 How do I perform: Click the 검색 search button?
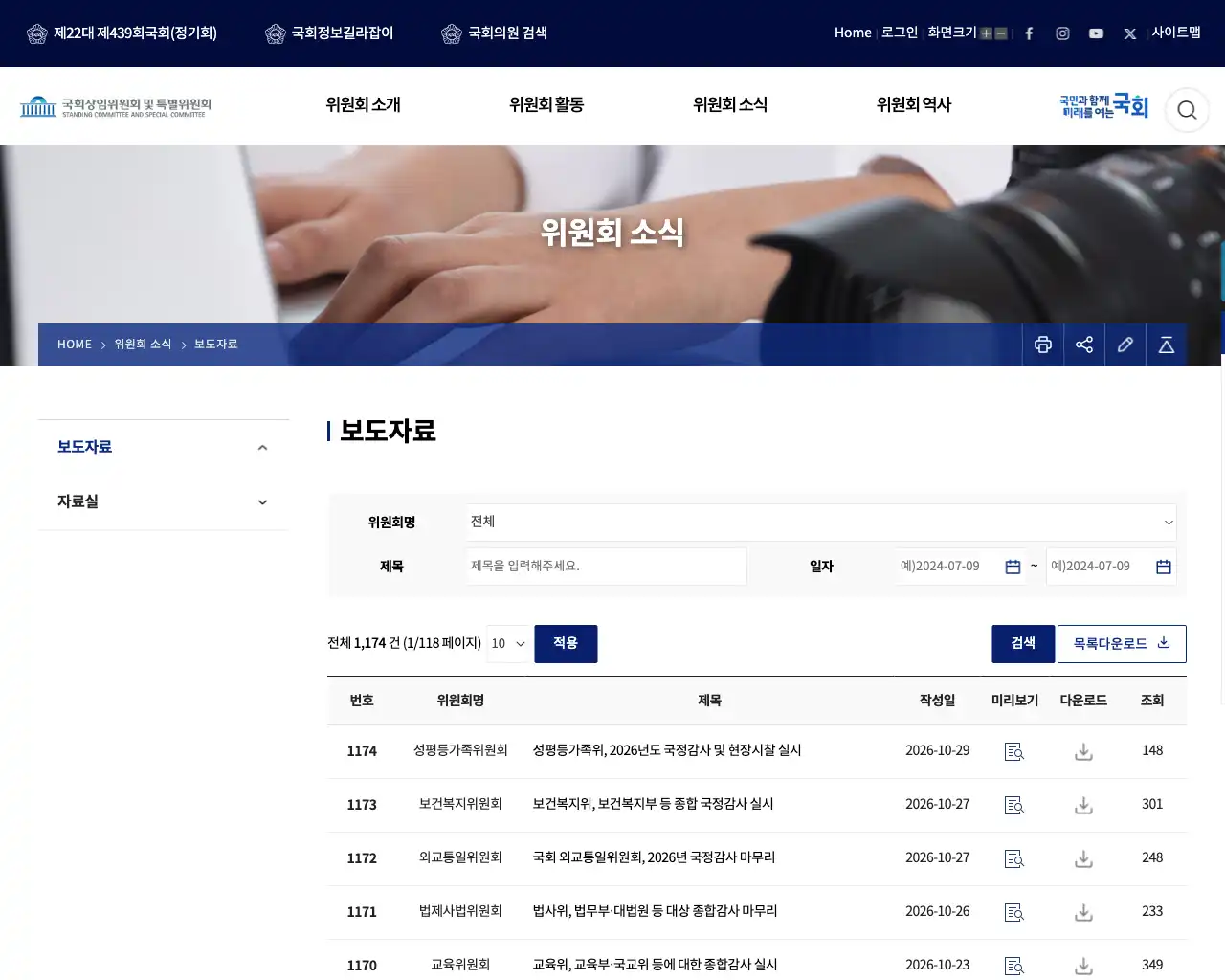1023,644
